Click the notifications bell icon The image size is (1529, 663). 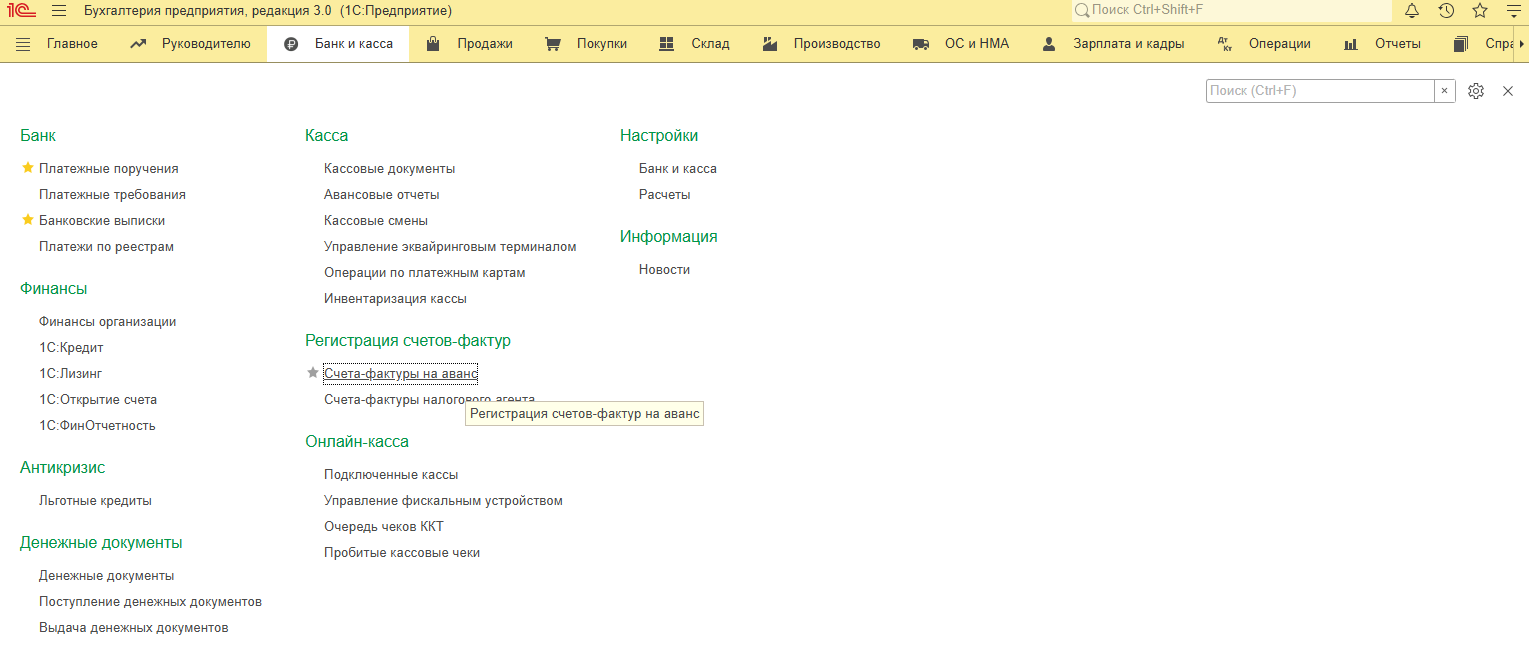click(1412, 11)
